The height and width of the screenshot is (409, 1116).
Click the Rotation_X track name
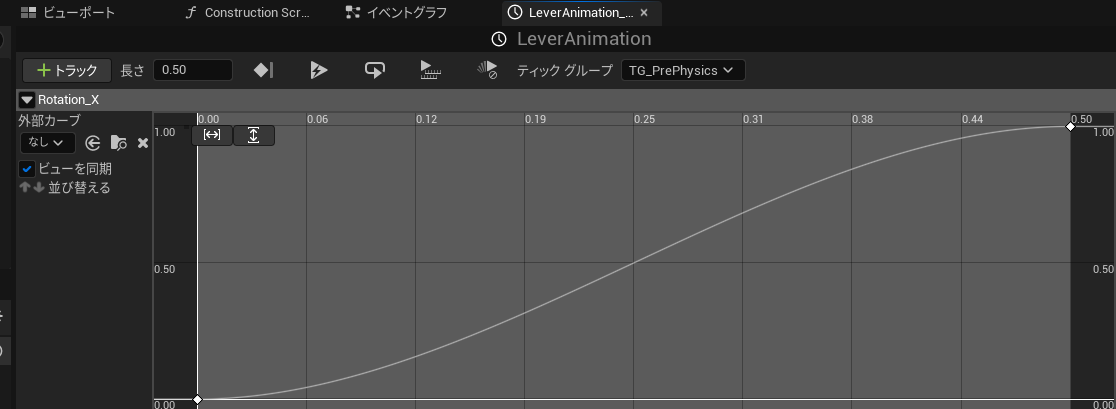pos(68,100)
